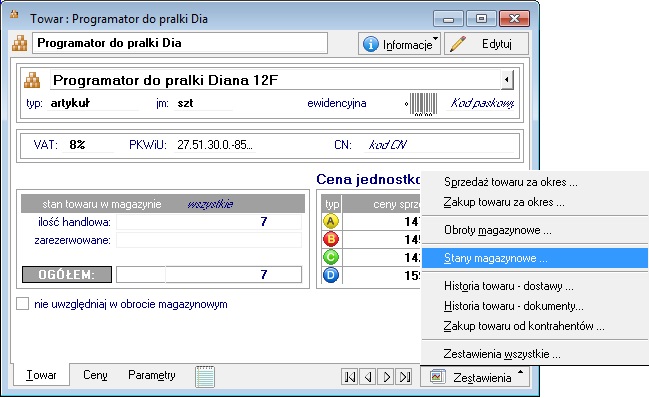Click the 'Kod paskowy' link
The width and height of the screenshot is (649, 398).
(482, 103)
